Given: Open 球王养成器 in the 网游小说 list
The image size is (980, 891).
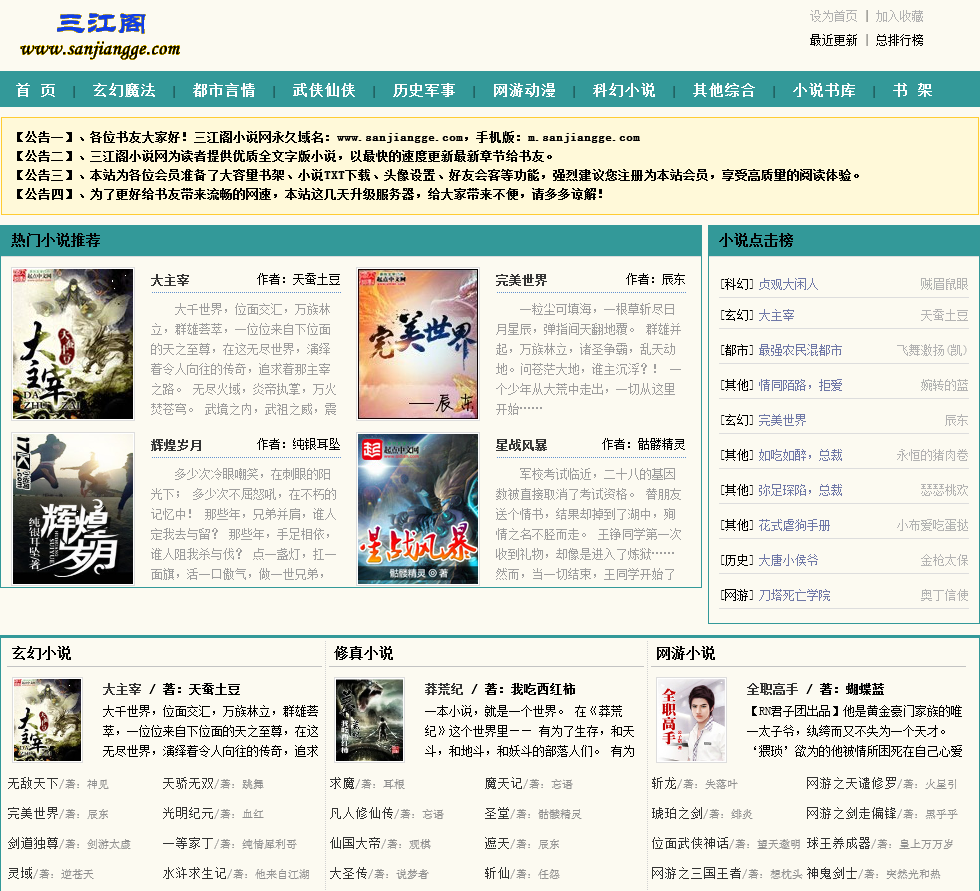Looking at the screenshot, I should [838, 843].
